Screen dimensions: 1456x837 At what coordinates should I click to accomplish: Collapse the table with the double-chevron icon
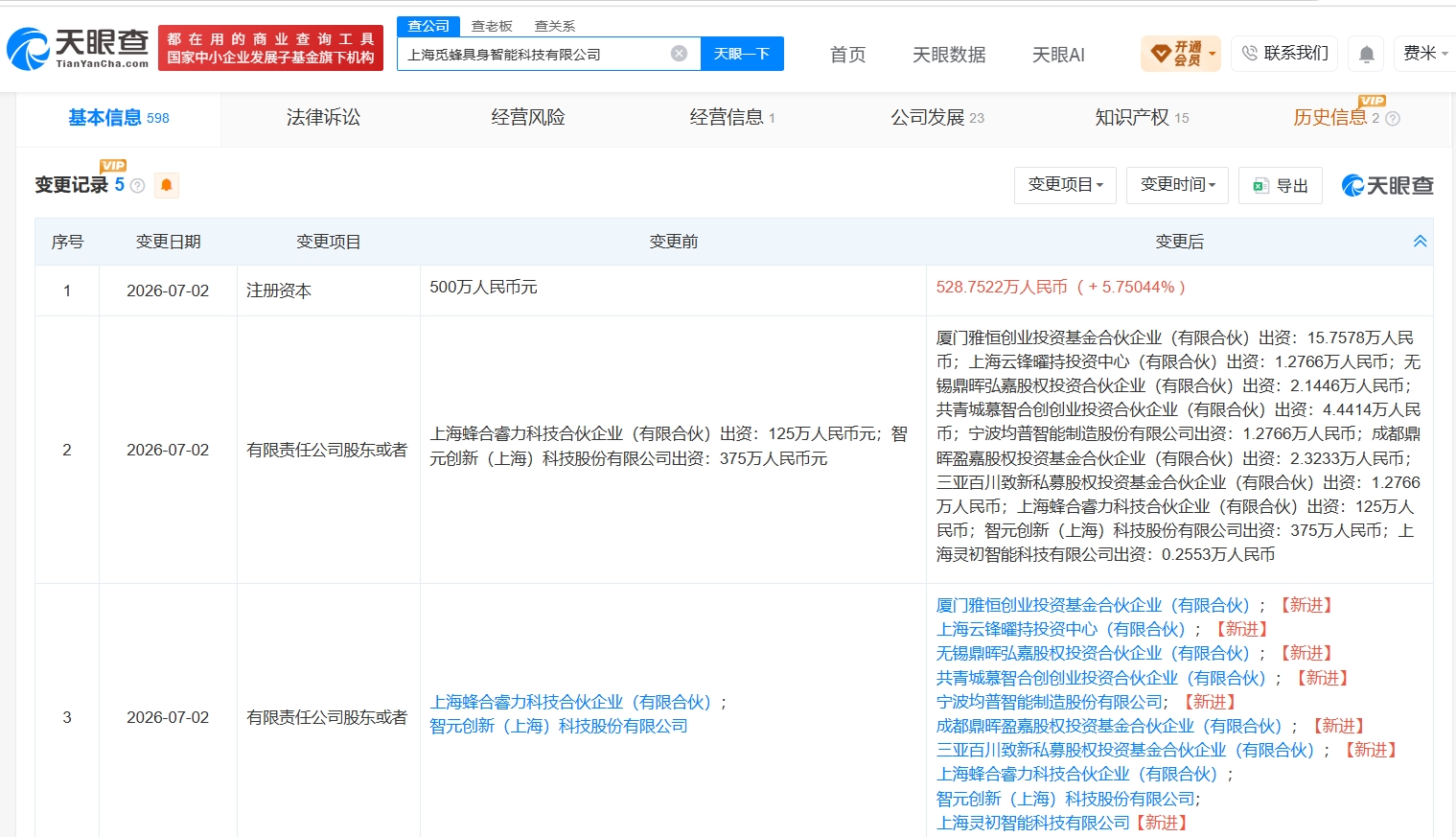[1420, 242]
